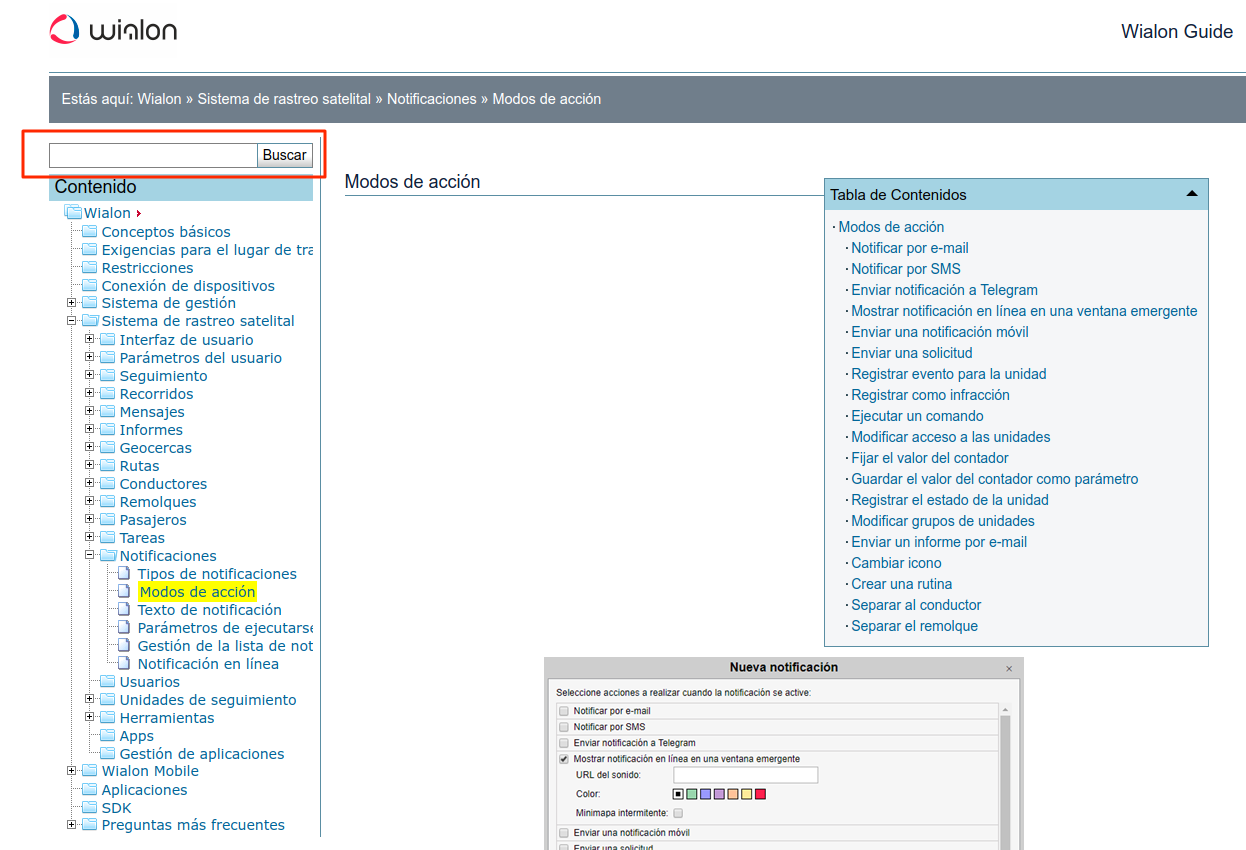The height and width of the screenshot is (850, 1246).
Task: Click the folder icon next to SDK
Action: (x=90, y=808)
